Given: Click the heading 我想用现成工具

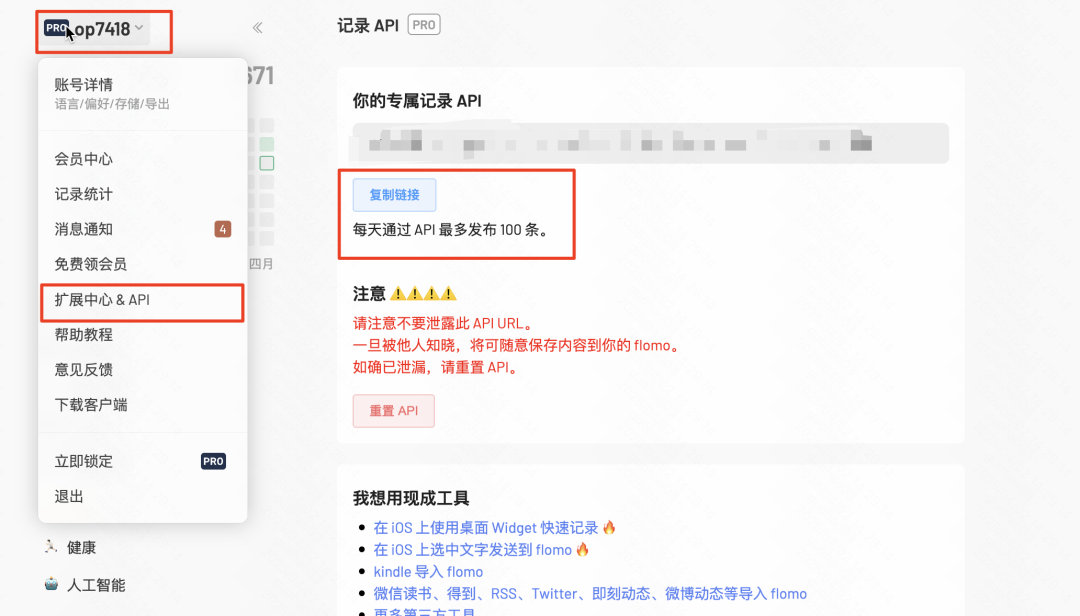Looking at the screenshot, I should click(x=411, y=498).
